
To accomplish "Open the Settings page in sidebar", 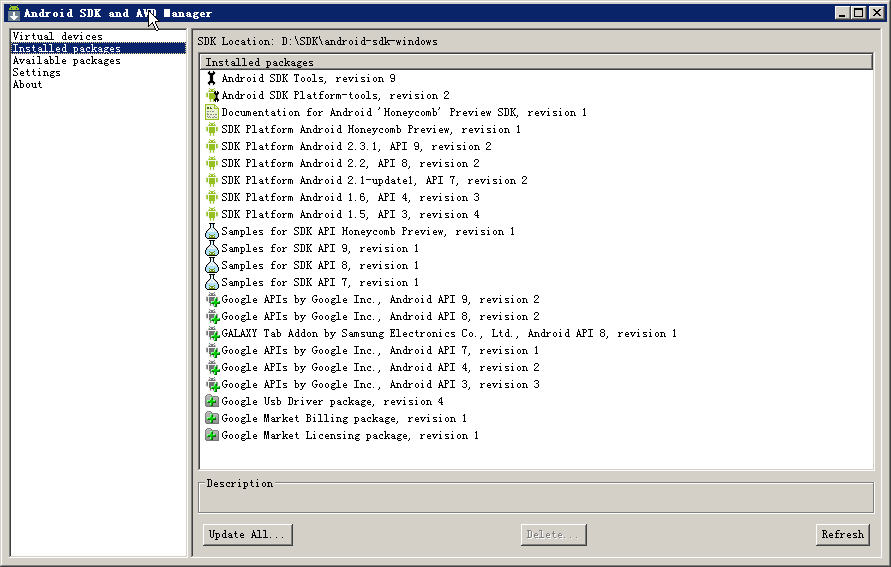I will (x=36, y=72).
